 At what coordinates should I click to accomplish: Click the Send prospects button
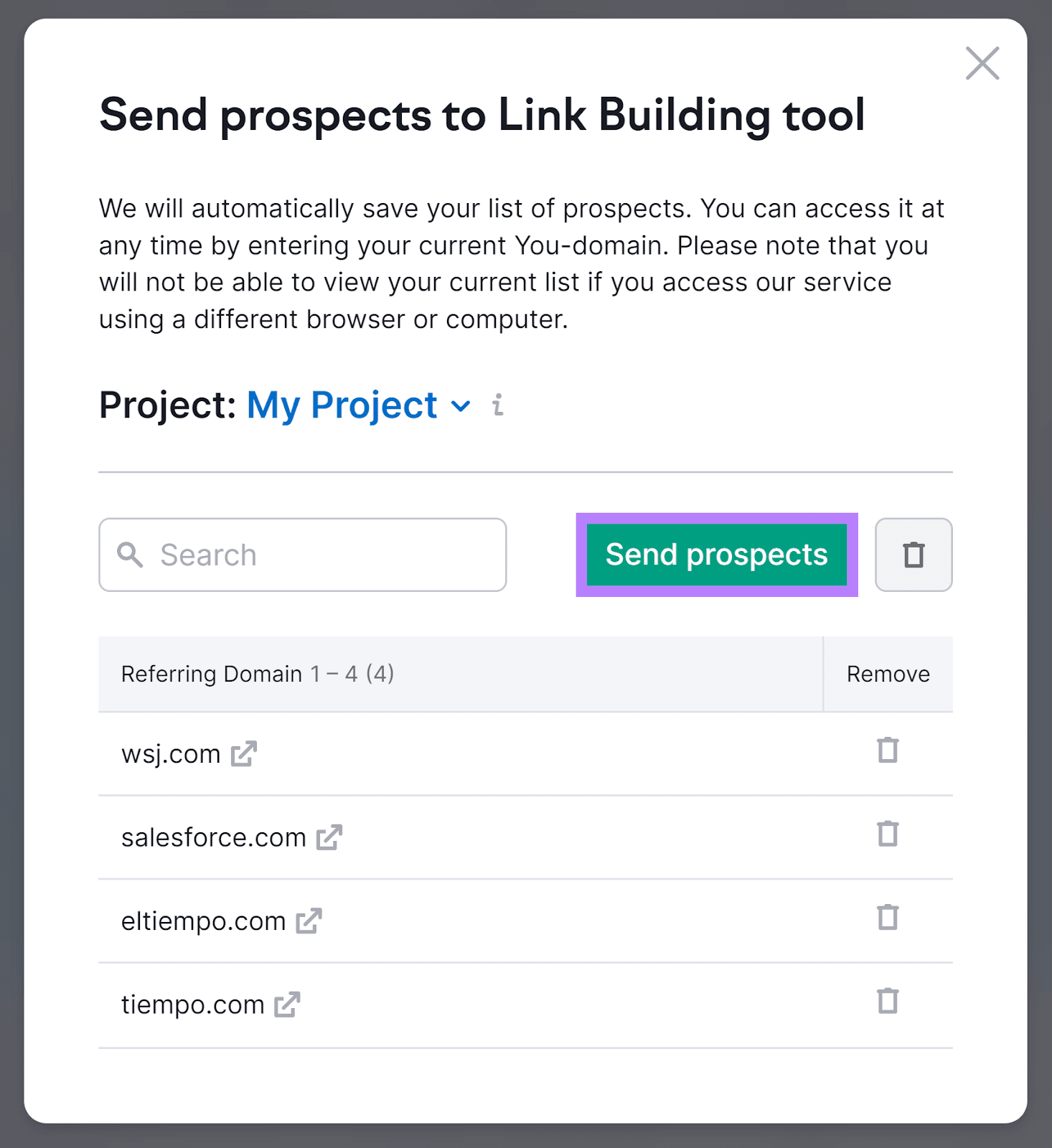point(716,554)
